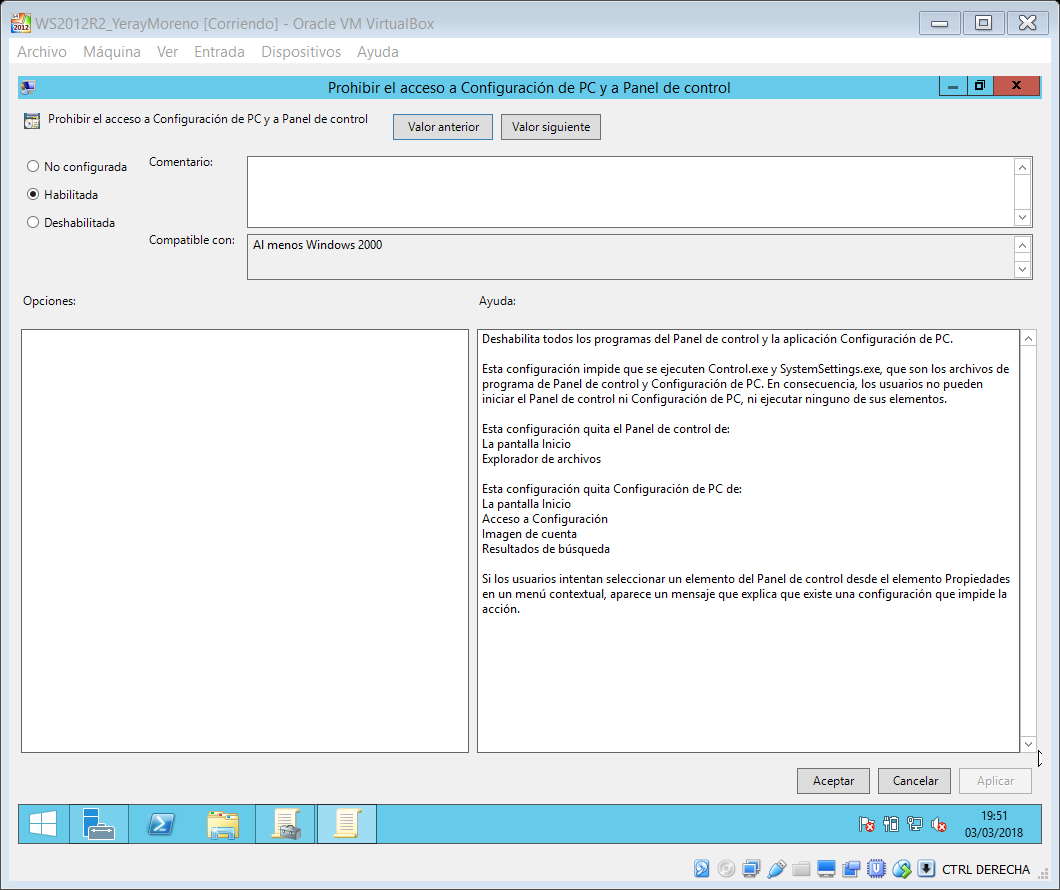Click the empty Opciones panel
This screenshot has width=1060, height=890.
245,541
